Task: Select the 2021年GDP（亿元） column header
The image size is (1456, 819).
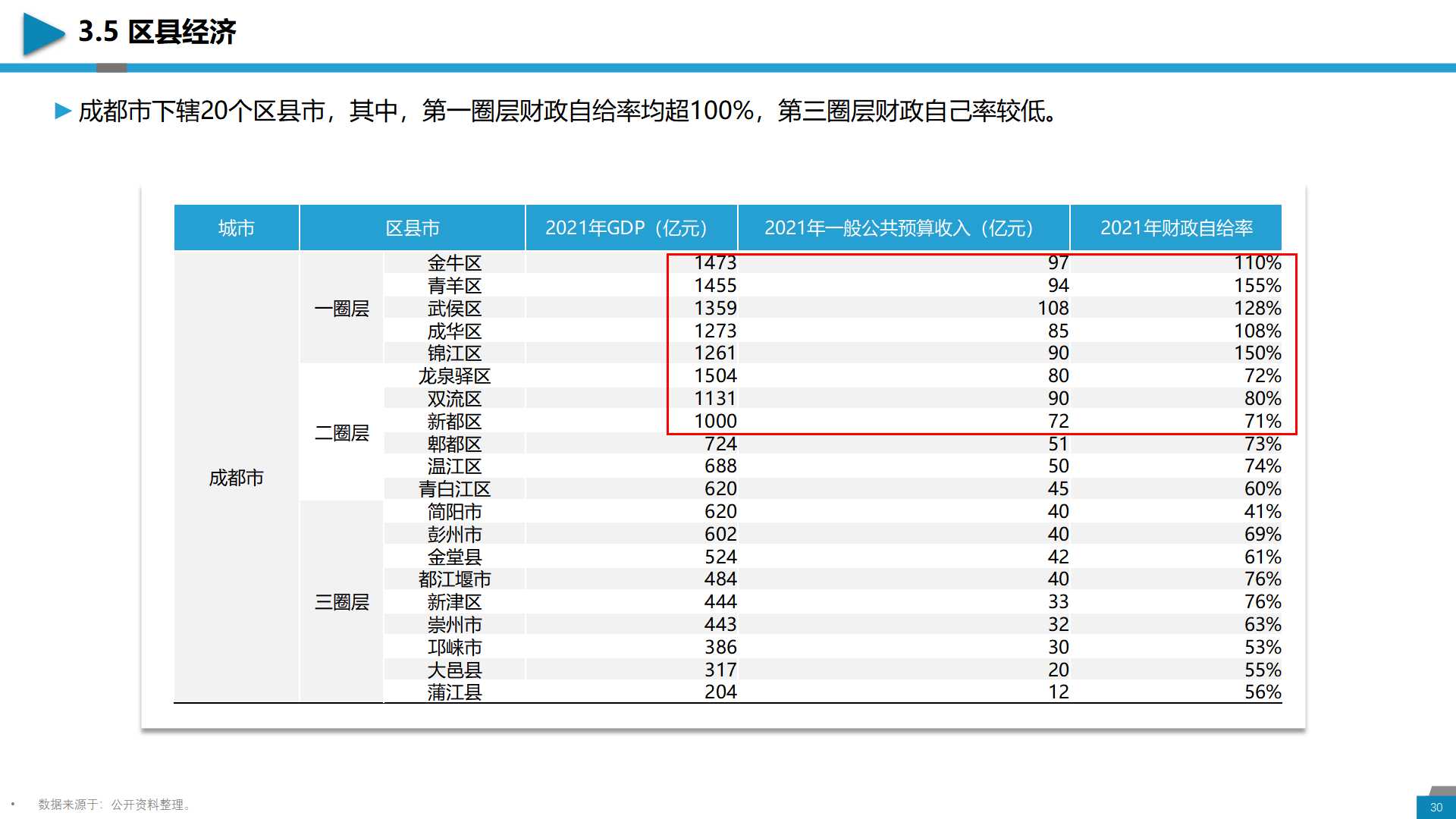Action: pos(631,227)
